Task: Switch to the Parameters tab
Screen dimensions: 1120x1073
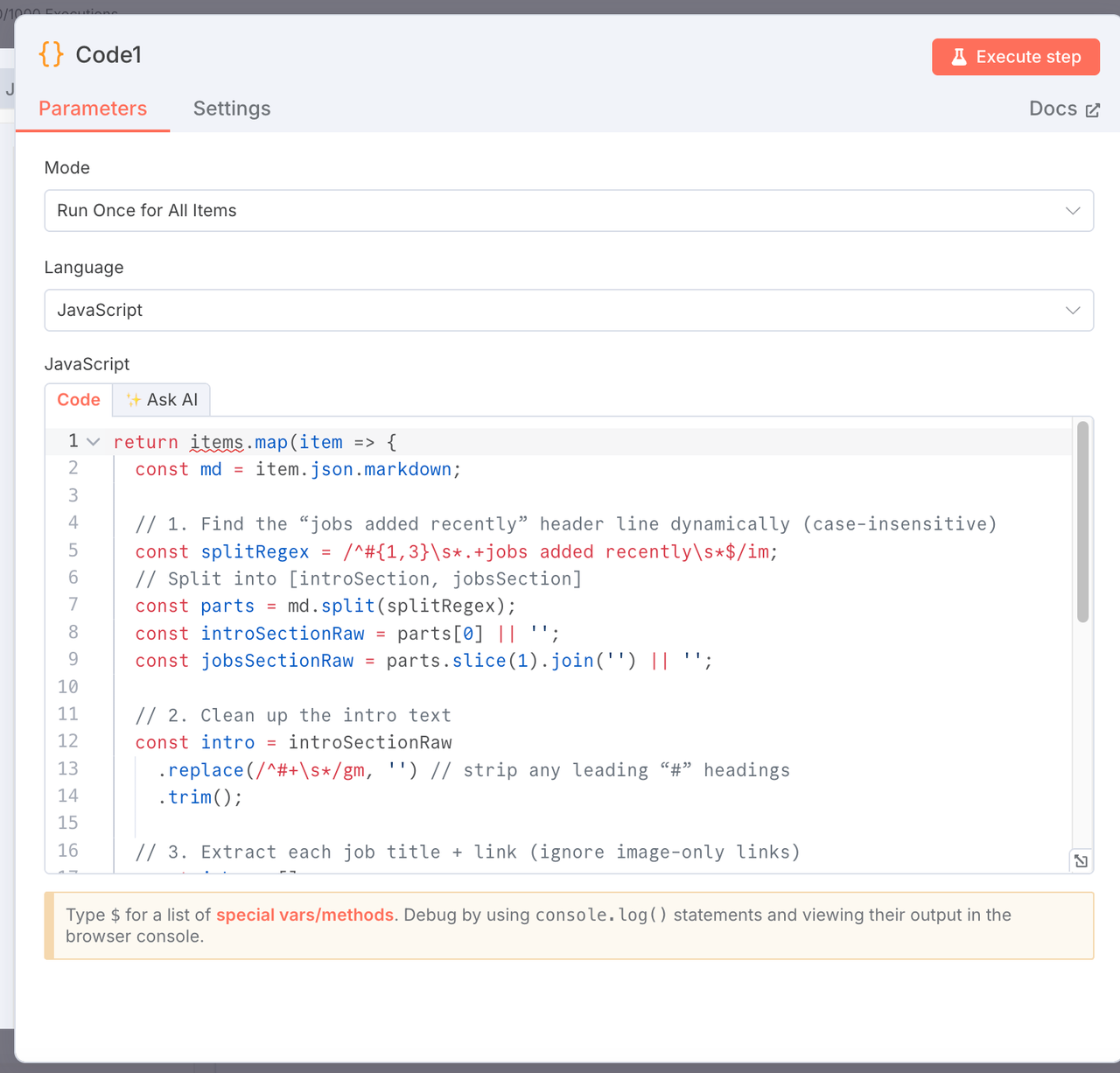Action: 93,109
